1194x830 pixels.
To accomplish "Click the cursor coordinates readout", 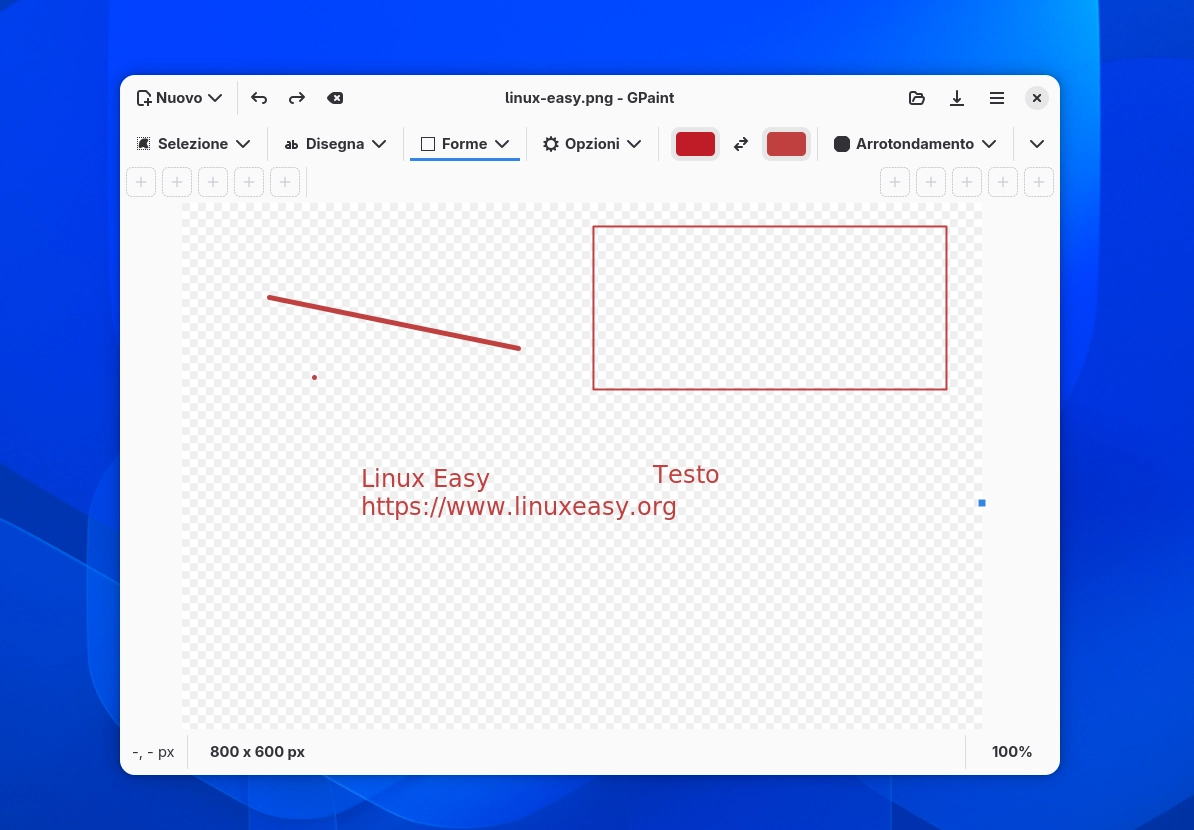I will tap(153, 752).
